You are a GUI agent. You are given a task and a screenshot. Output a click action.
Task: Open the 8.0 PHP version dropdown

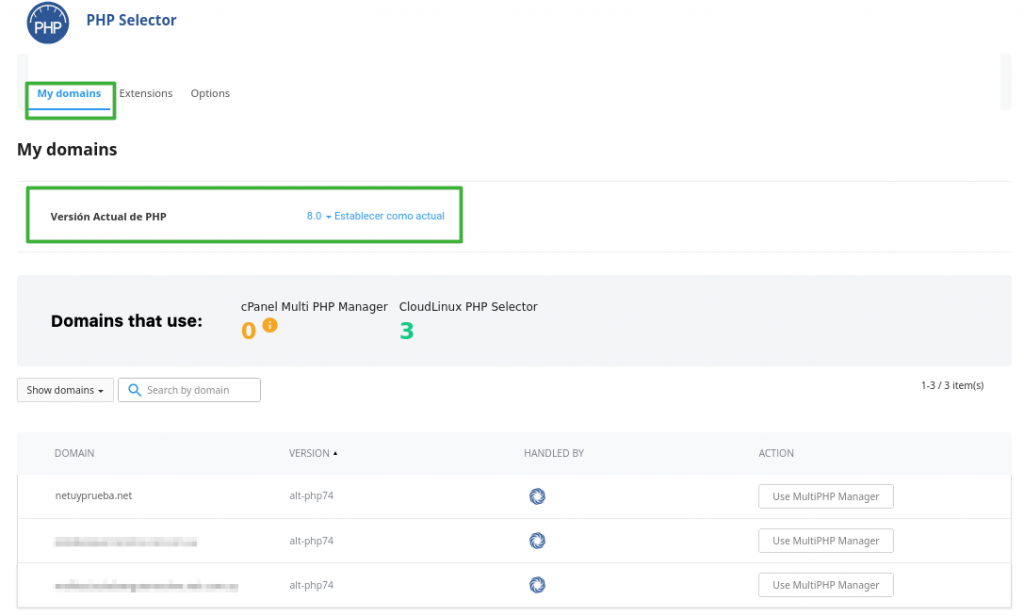[x=319, y=216]
